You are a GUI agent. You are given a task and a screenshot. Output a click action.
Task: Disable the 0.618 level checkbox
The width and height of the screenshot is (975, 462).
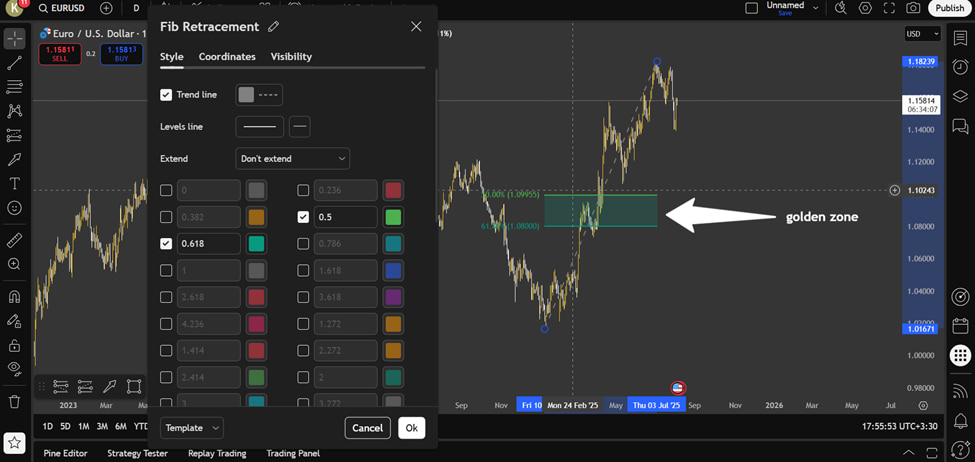coord(166,244)
